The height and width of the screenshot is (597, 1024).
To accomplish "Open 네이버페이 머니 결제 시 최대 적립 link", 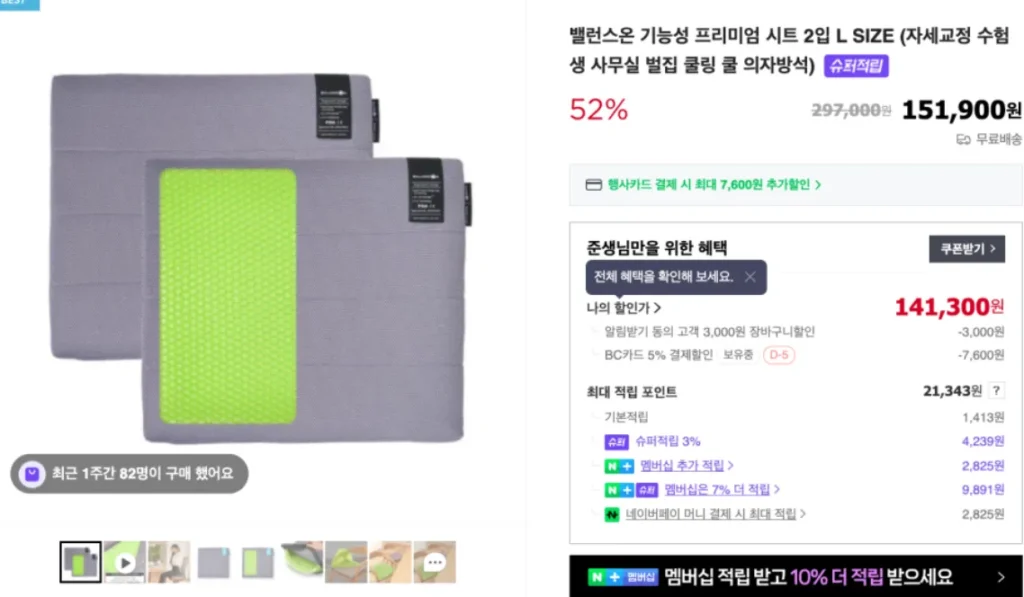I will 715,514.
